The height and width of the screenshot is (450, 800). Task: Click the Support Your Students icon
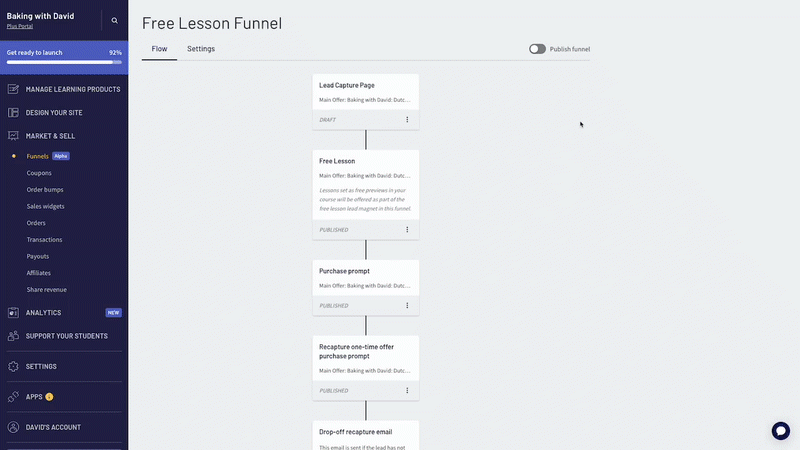click(x=13, y=336)
